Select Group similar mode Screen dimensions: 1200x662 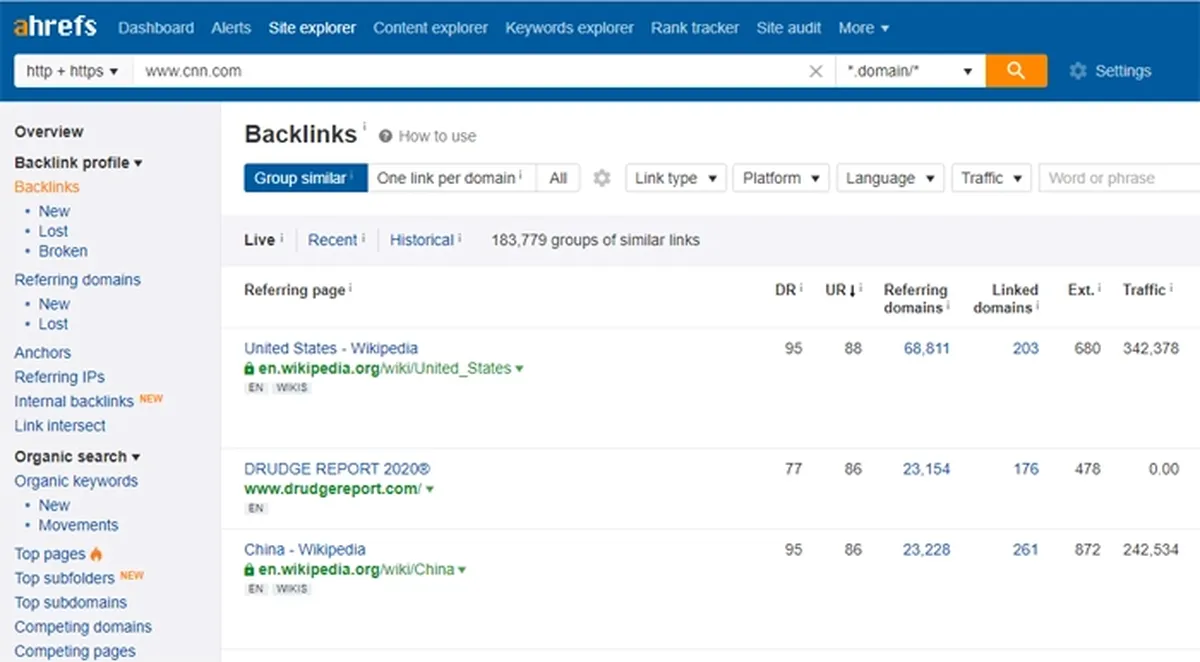306,178
